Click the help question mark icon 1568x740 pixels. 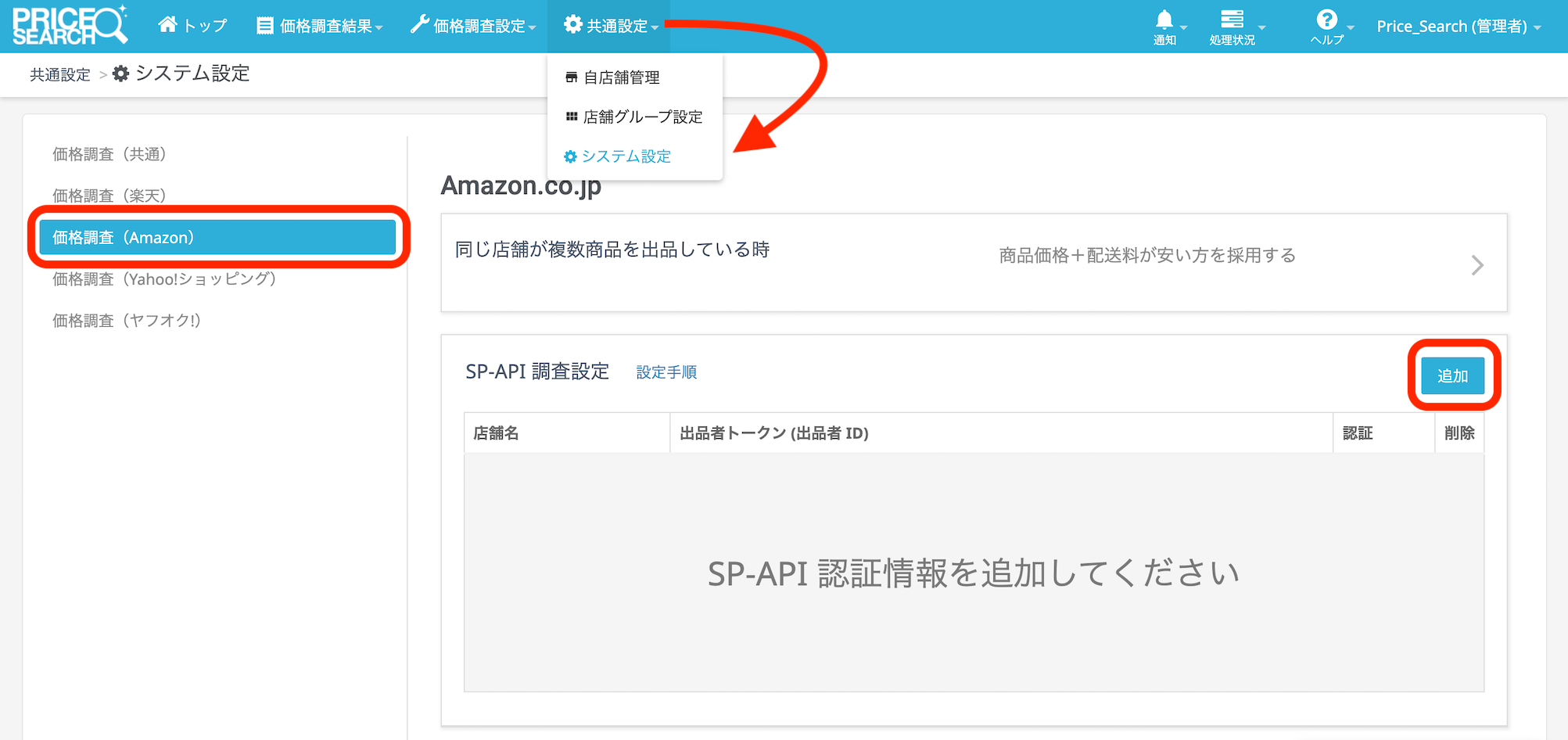pyautogui.click(x=1326, y=20)
